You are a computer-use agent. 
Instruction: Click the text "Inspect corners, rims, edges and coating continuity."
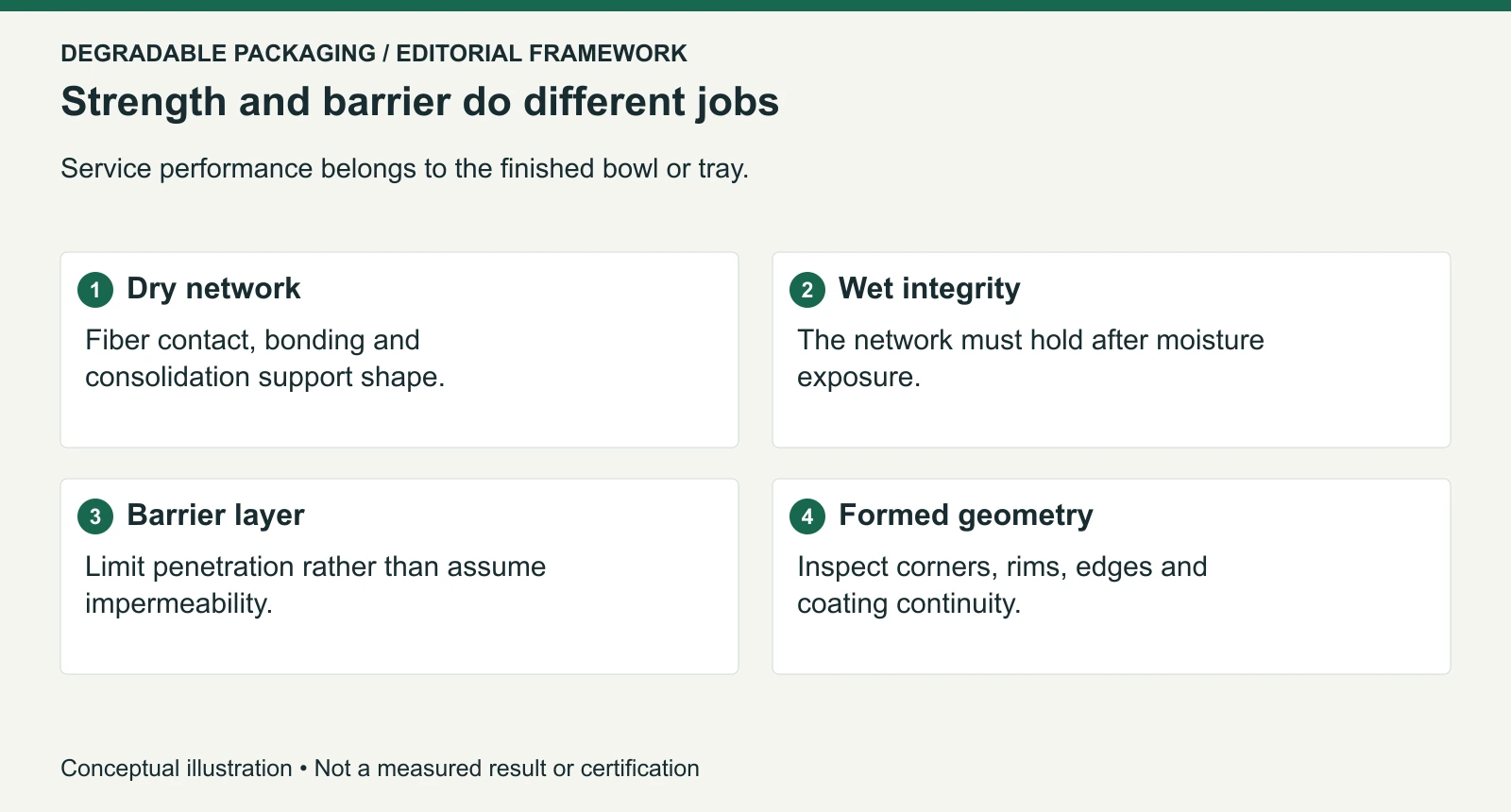click(1002, 584)
